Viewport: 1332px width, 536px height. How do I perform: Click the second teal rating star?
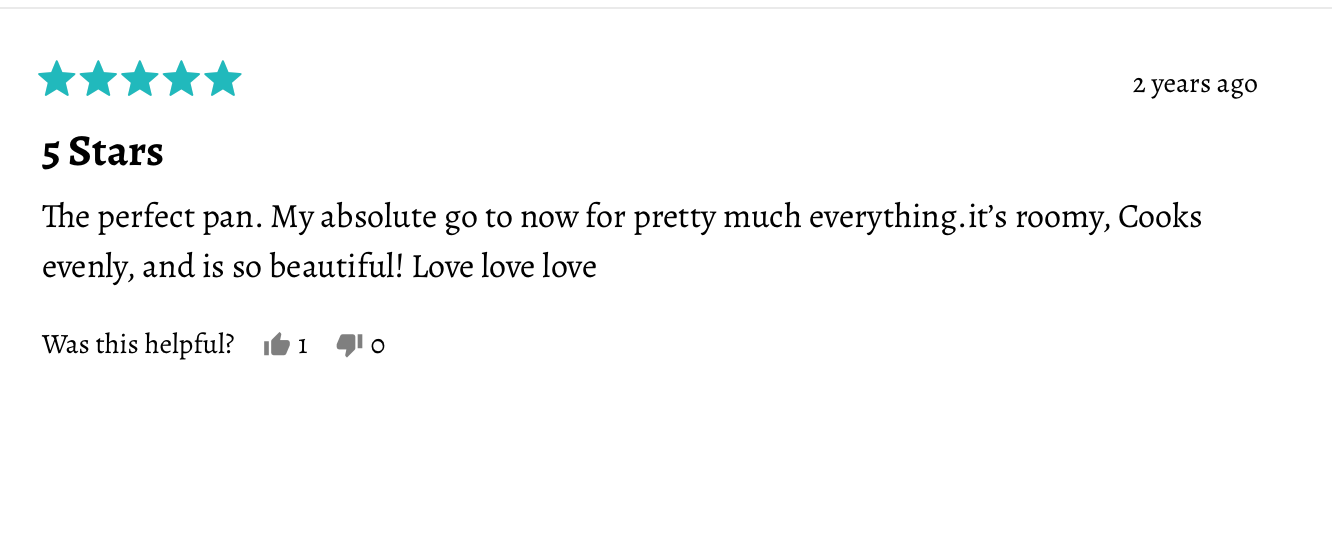pos(98,79)
